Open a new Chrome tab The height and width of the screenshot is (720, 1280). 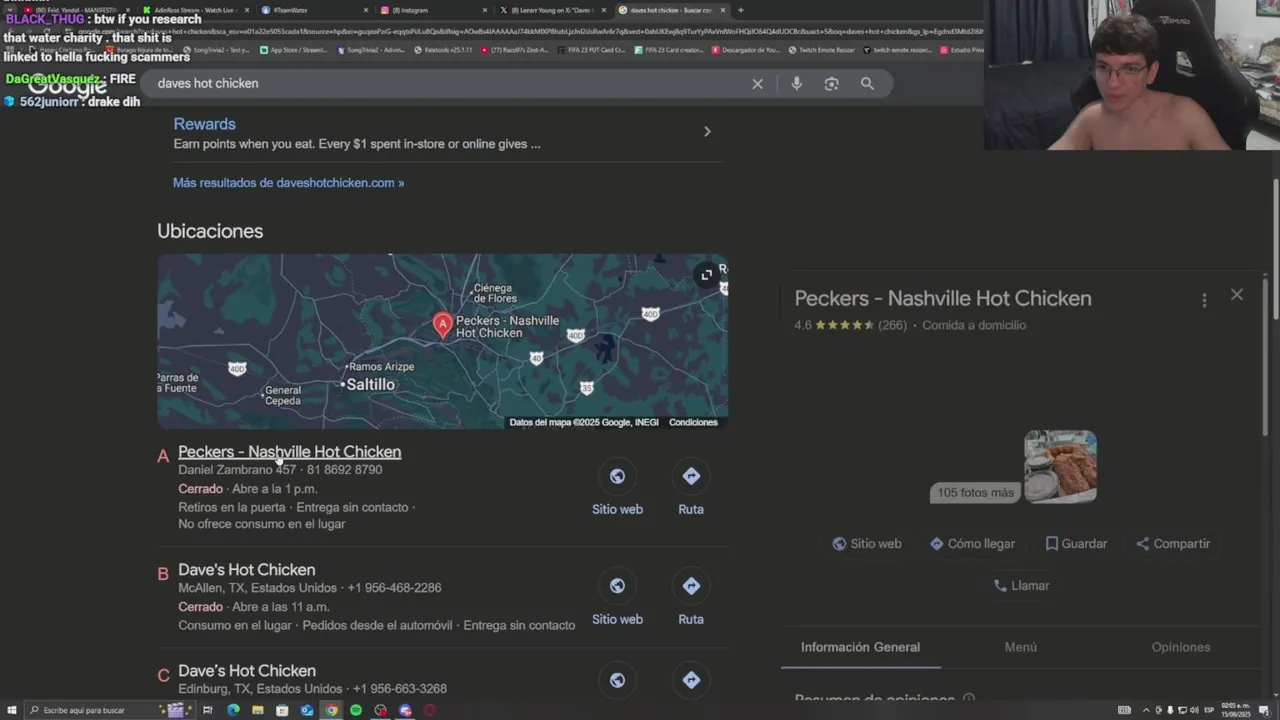coord(740,10)
